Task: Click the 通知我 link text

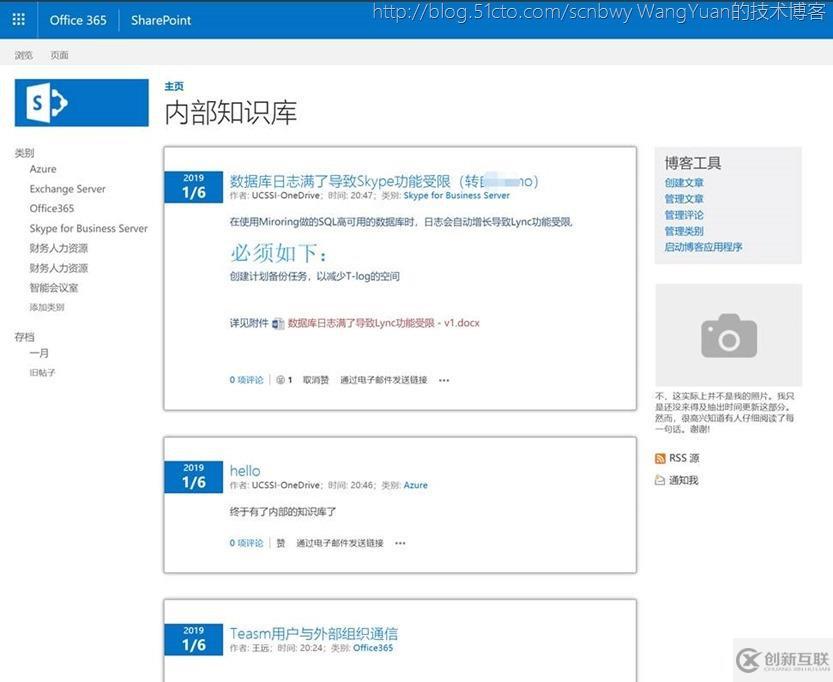Action: [x=684, y=480]
